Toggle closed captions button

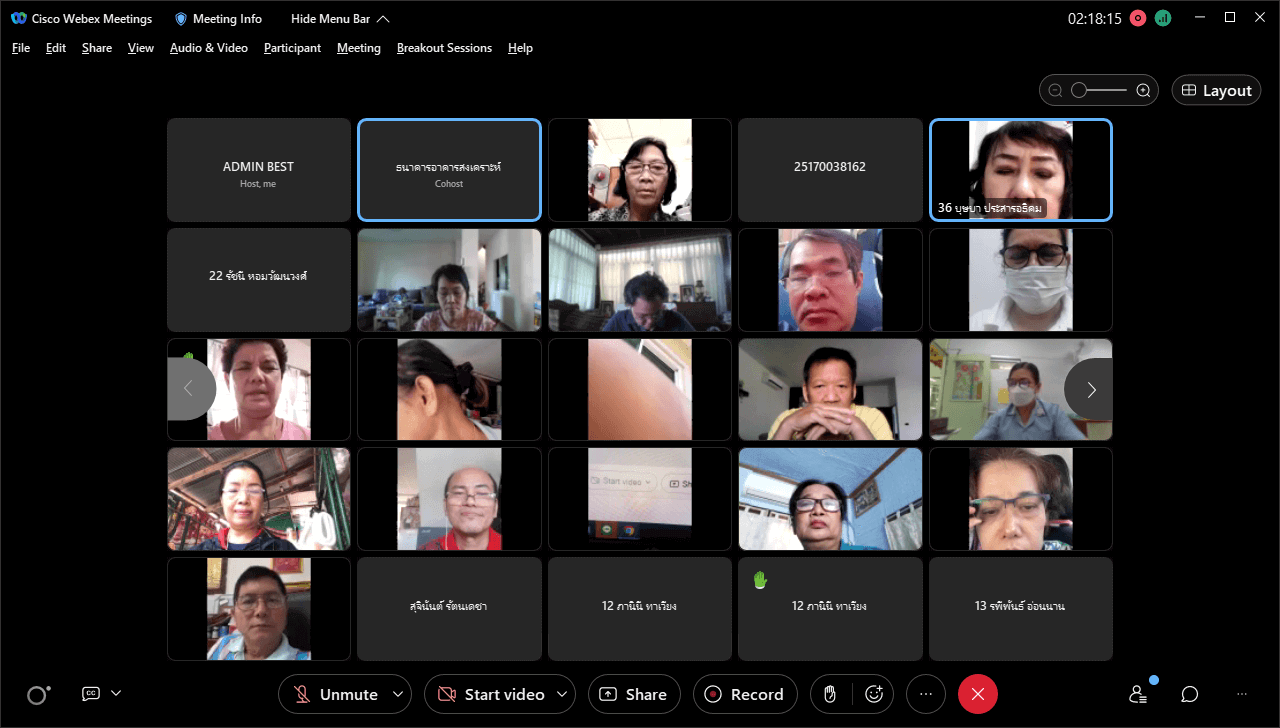(x=91, y=693)
